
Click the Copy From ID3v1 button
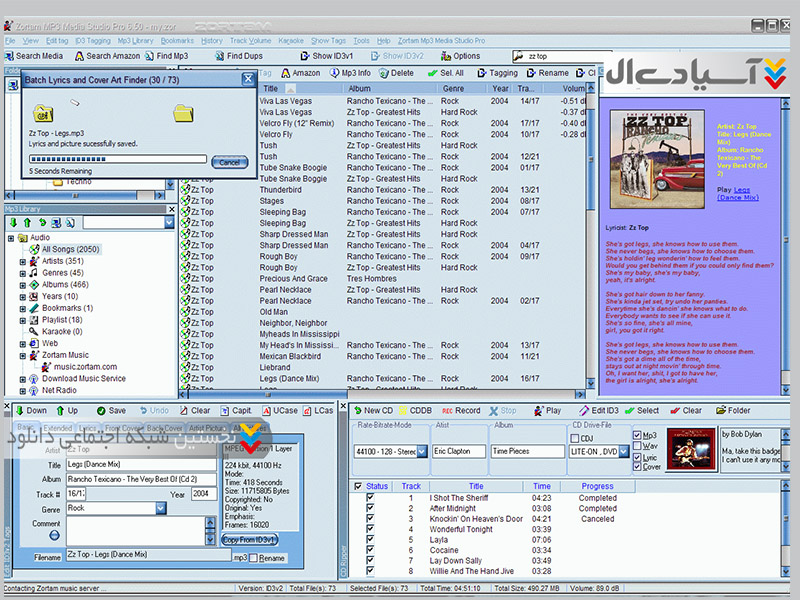(249, 540)
